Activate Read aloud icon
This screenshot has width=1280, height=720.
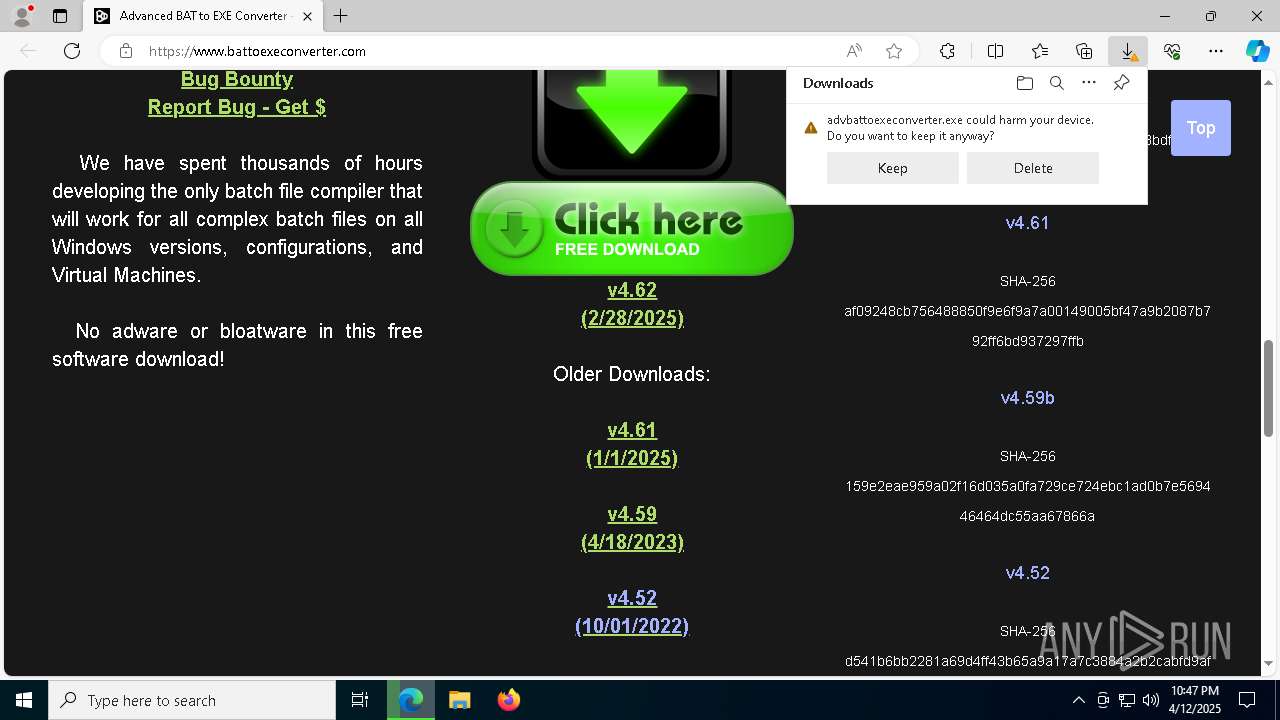coord(854,51)
